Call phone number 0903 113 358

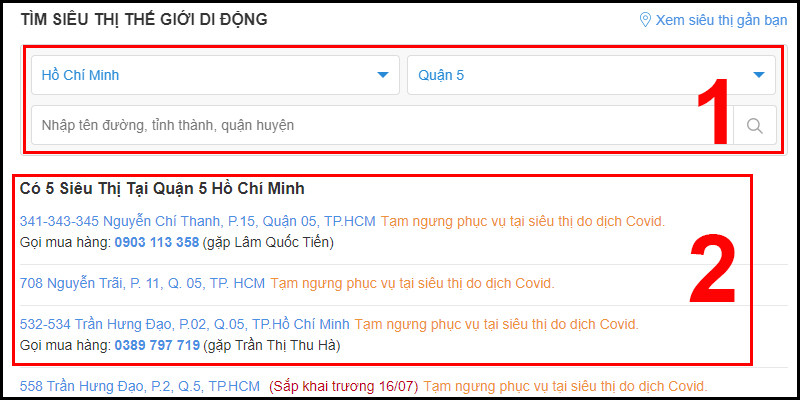[x=157, y=243]
